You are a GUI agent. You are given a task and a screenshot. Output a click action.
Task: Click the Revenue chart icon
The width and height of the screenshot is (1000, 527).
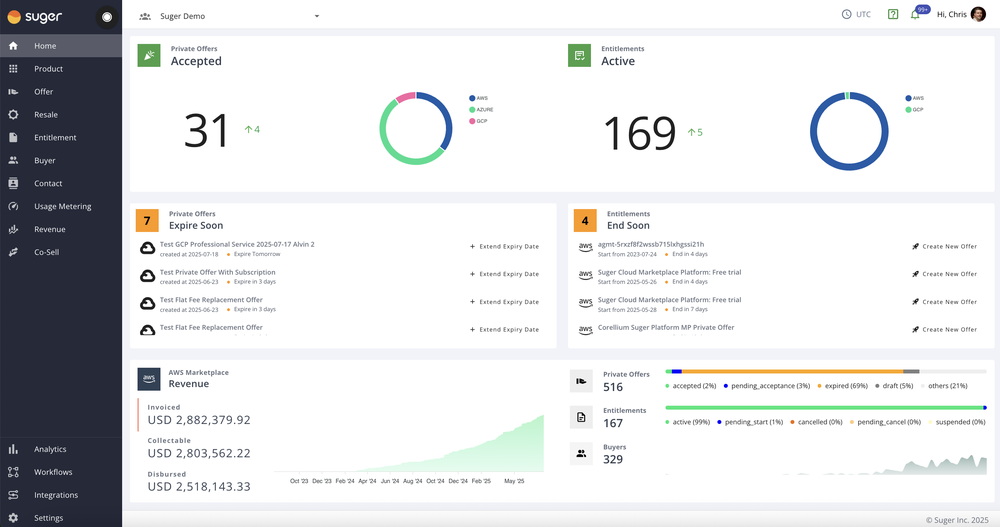pyautogui.click(x=13, y=229)
